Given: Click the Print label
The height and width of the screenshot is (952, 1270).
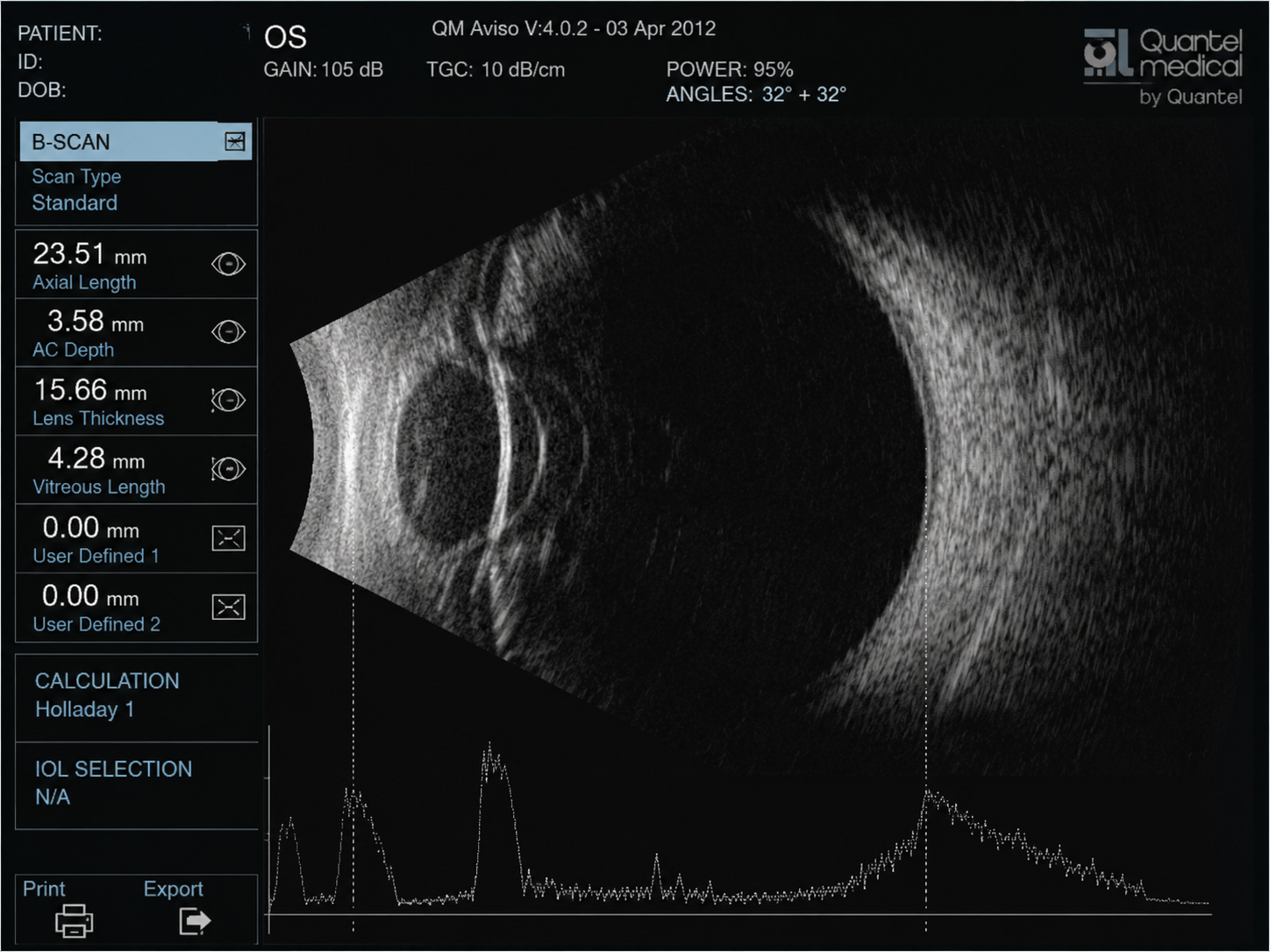Looking at the screenshot, I should [44, 889].
